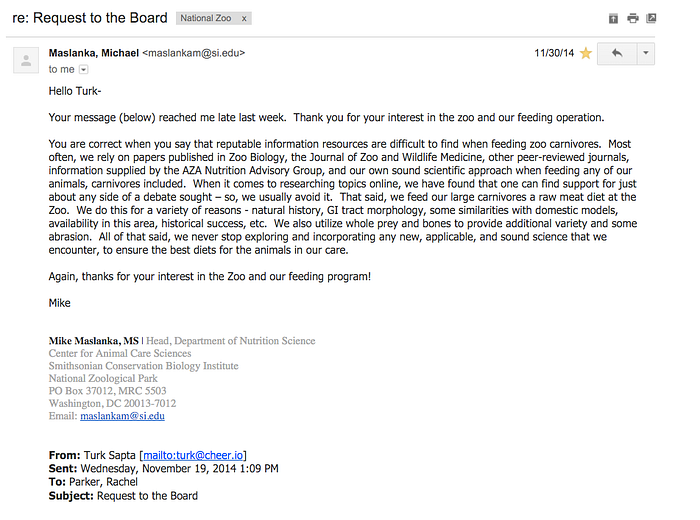Click the maslankam@si.edu link in signature
The image size is (700, 520).
coord(122,416)
